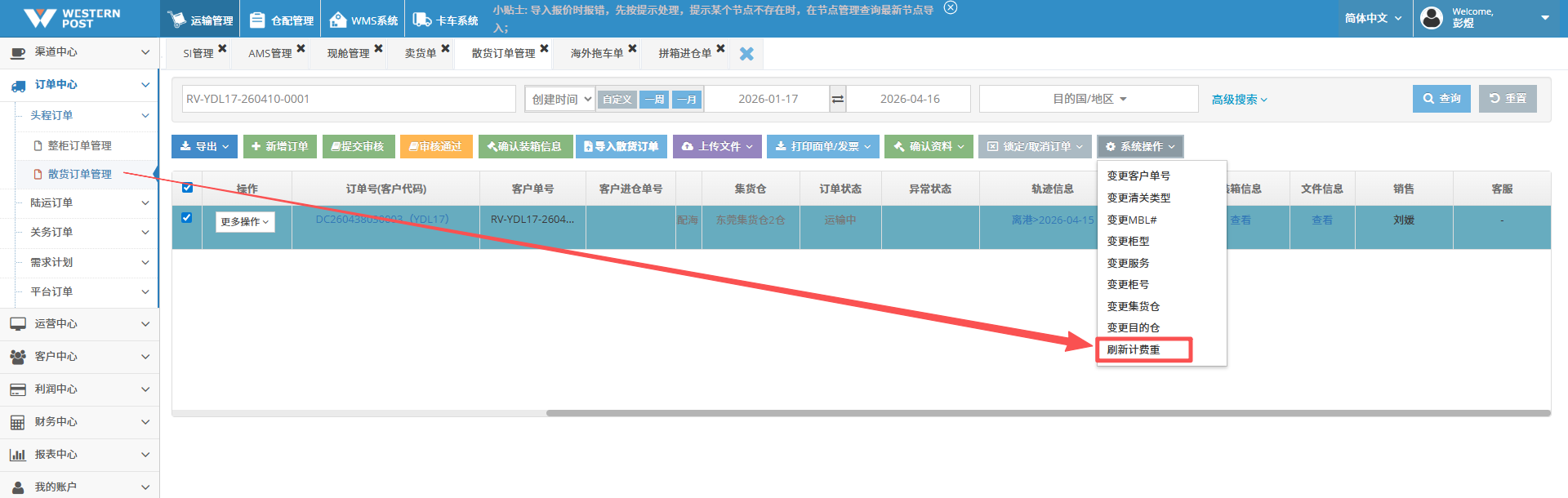Click the order number search input field
This screenshot has height=498, width=1568.
349,99
